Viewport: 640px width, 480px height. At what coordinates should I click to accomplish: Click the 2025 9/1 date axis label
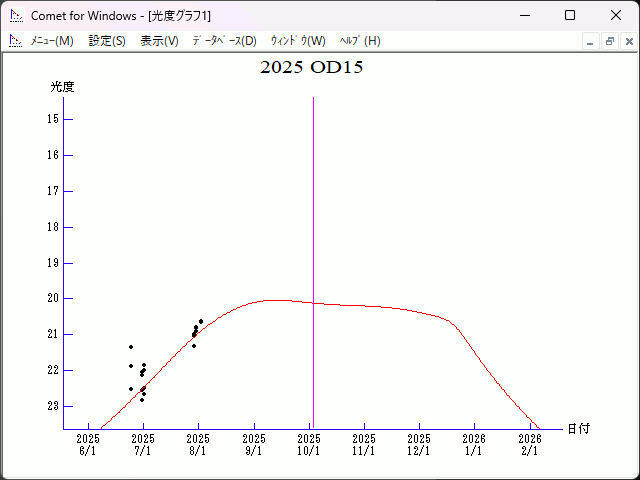[254, 444]
